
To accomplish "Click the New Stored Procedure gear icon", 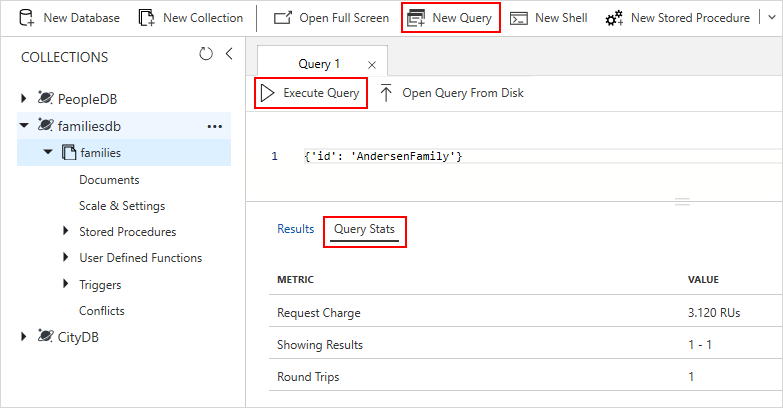I will pyautogui.click(x=613, y=18).
